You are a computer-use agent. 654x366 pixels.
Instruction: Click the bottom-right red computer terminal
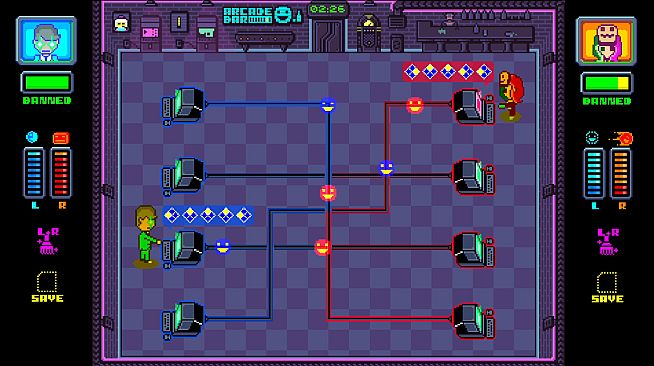473,321
